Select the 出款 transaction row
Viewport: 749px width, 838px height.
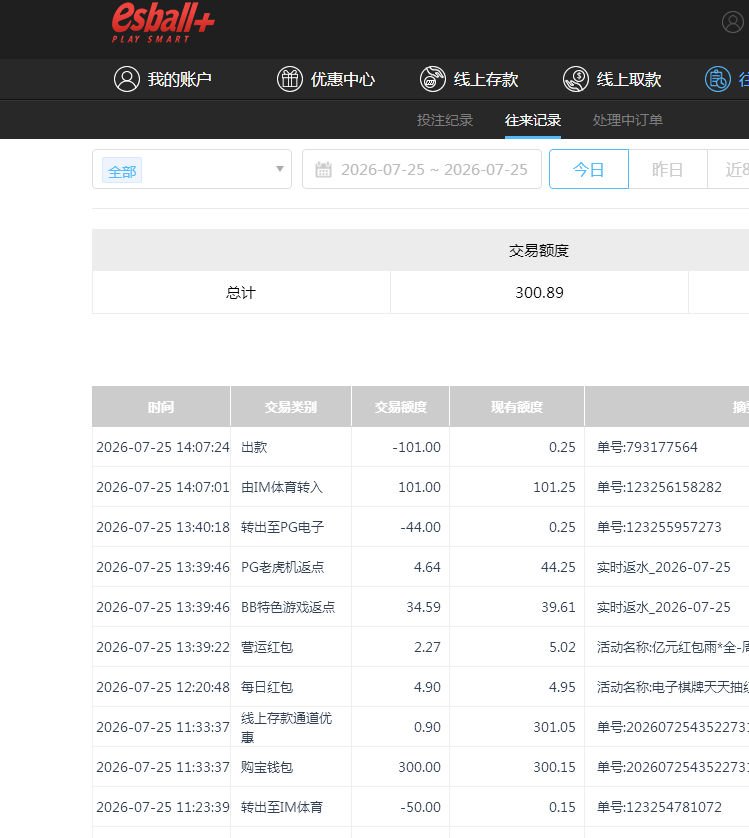254,447
